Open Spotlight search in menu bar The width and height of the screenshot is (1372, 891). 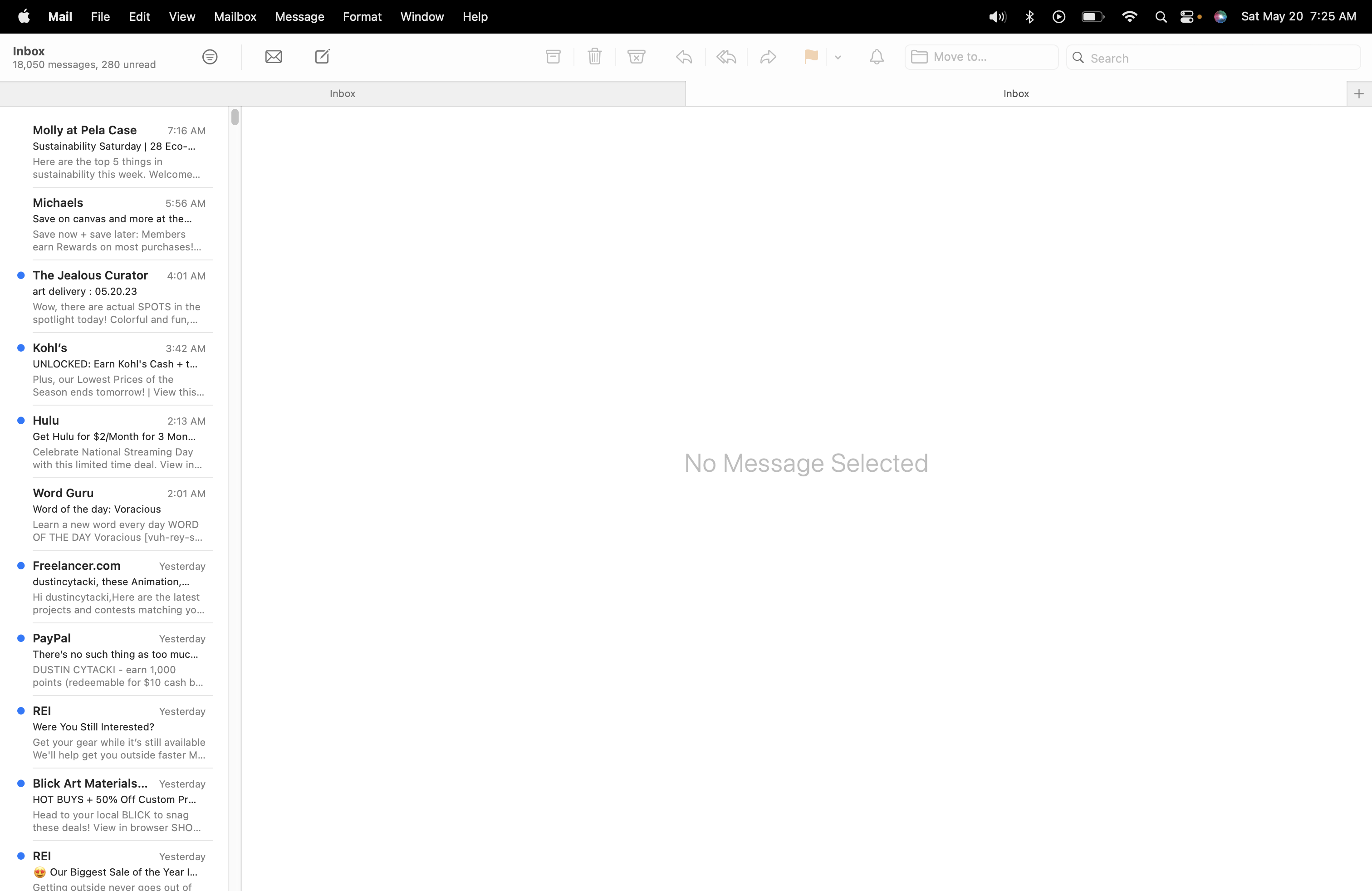(x=1161, y=17)
